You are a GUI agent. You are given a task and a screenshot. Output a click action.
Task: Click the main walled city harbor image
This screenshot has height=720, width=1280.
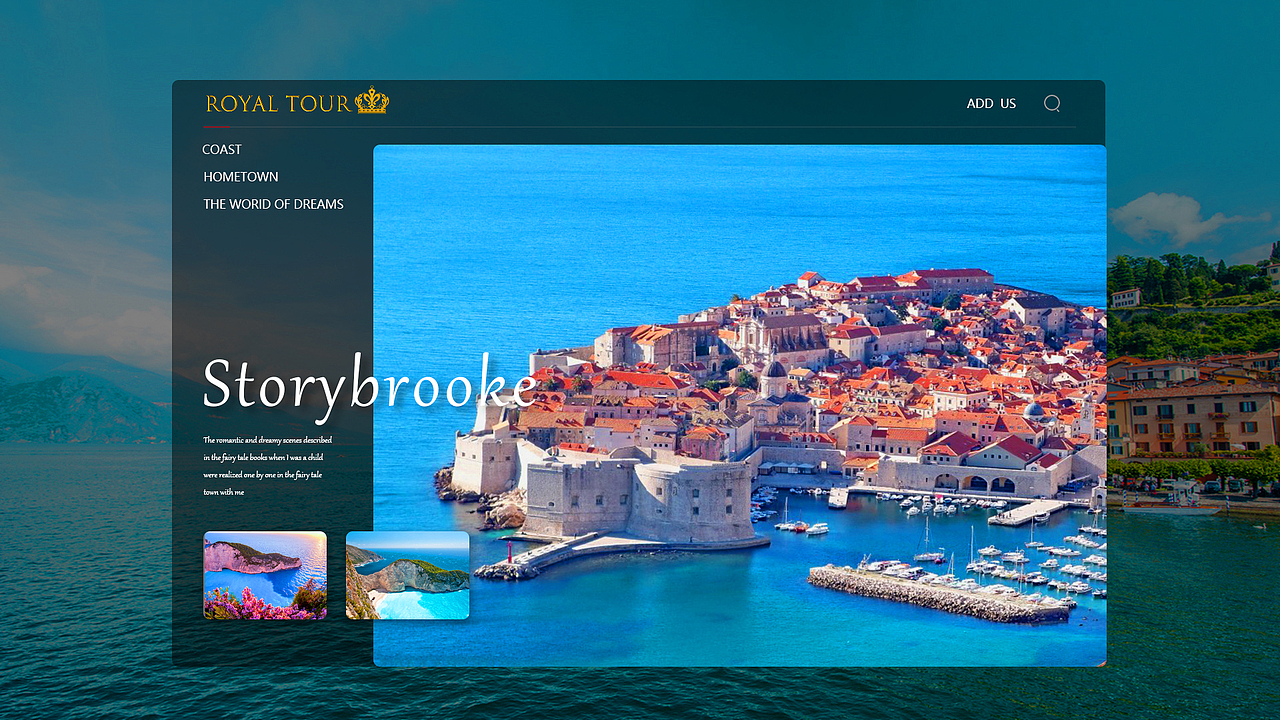(x=740, y=406)
